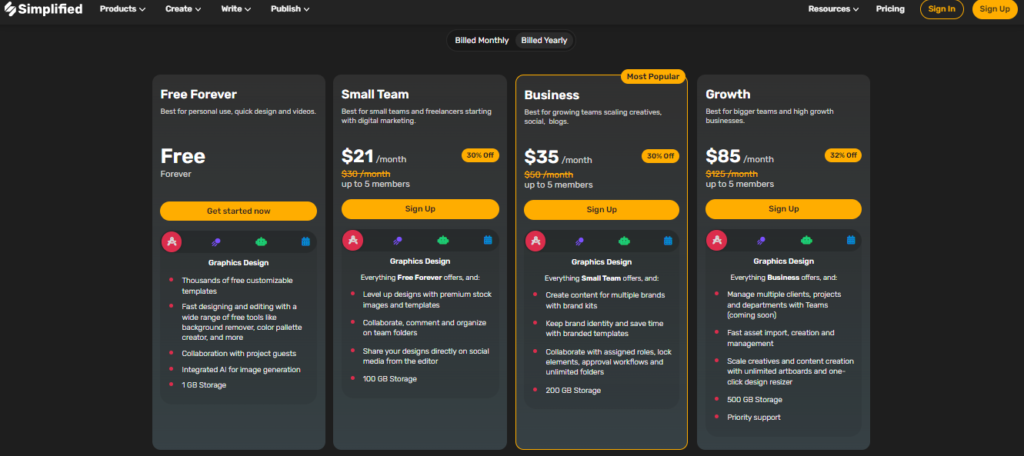This screenshot has height=456, width=1024.
Task: Expand the Products menu
Action: click(123, 9)
